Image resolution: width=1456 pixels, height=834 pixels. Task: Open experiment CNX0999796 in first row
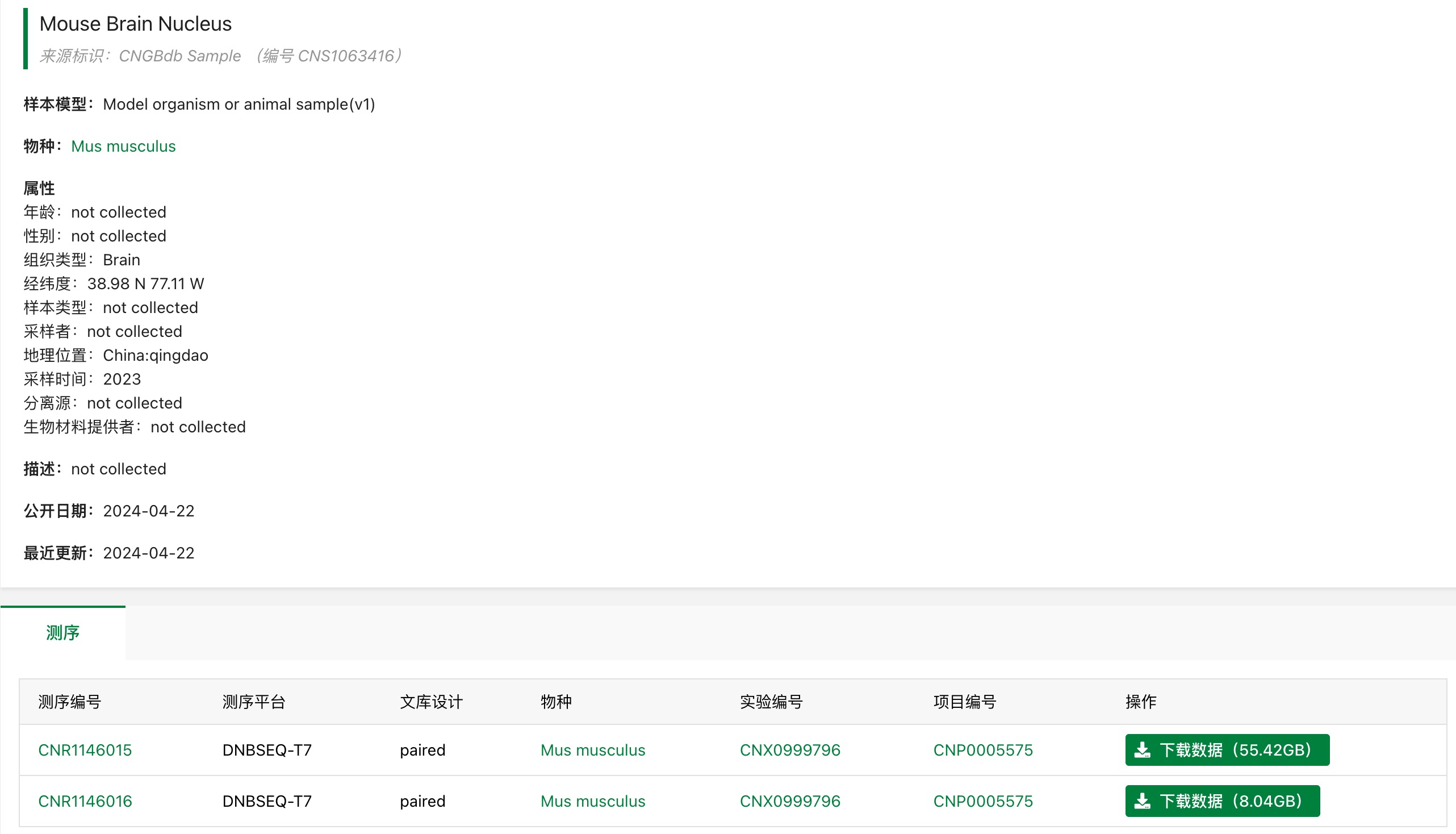[789, 750]
